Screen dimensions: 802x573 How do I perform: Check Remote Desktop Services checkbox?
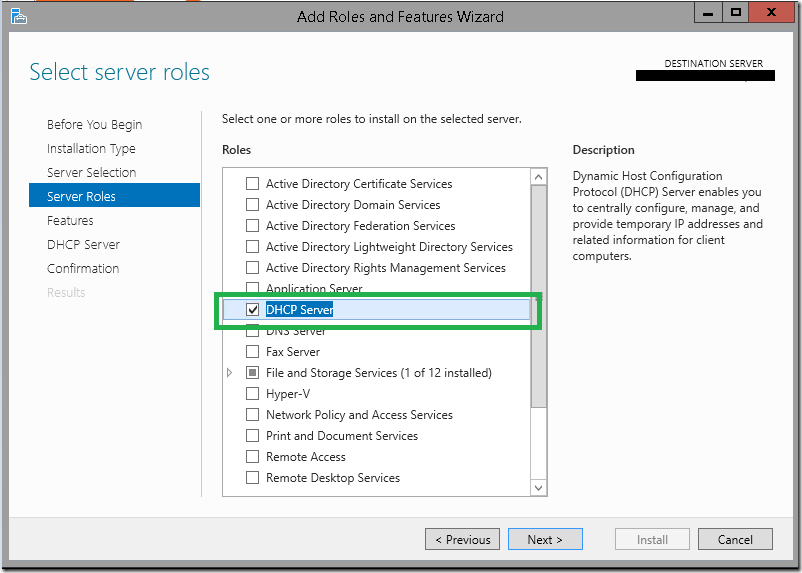(253, 477)
